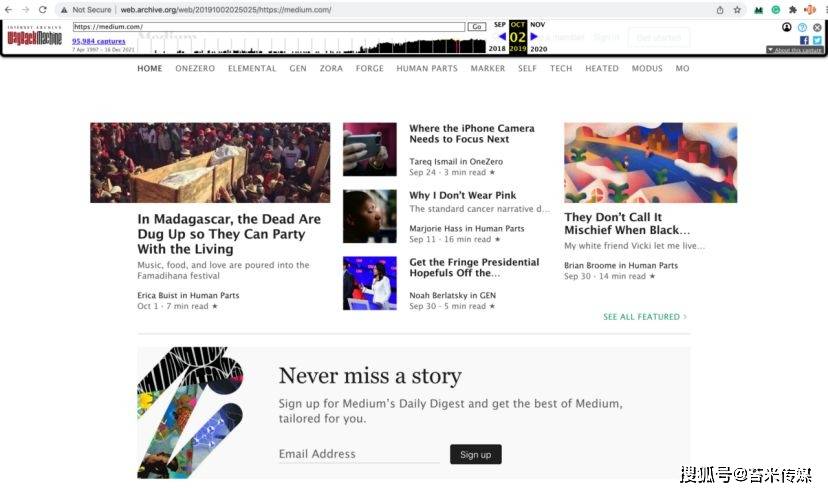The width and height of the screenshot is (828, 492).
Task: Select the HOME tab
Action: pyautogui.click(x=149, y=69)
